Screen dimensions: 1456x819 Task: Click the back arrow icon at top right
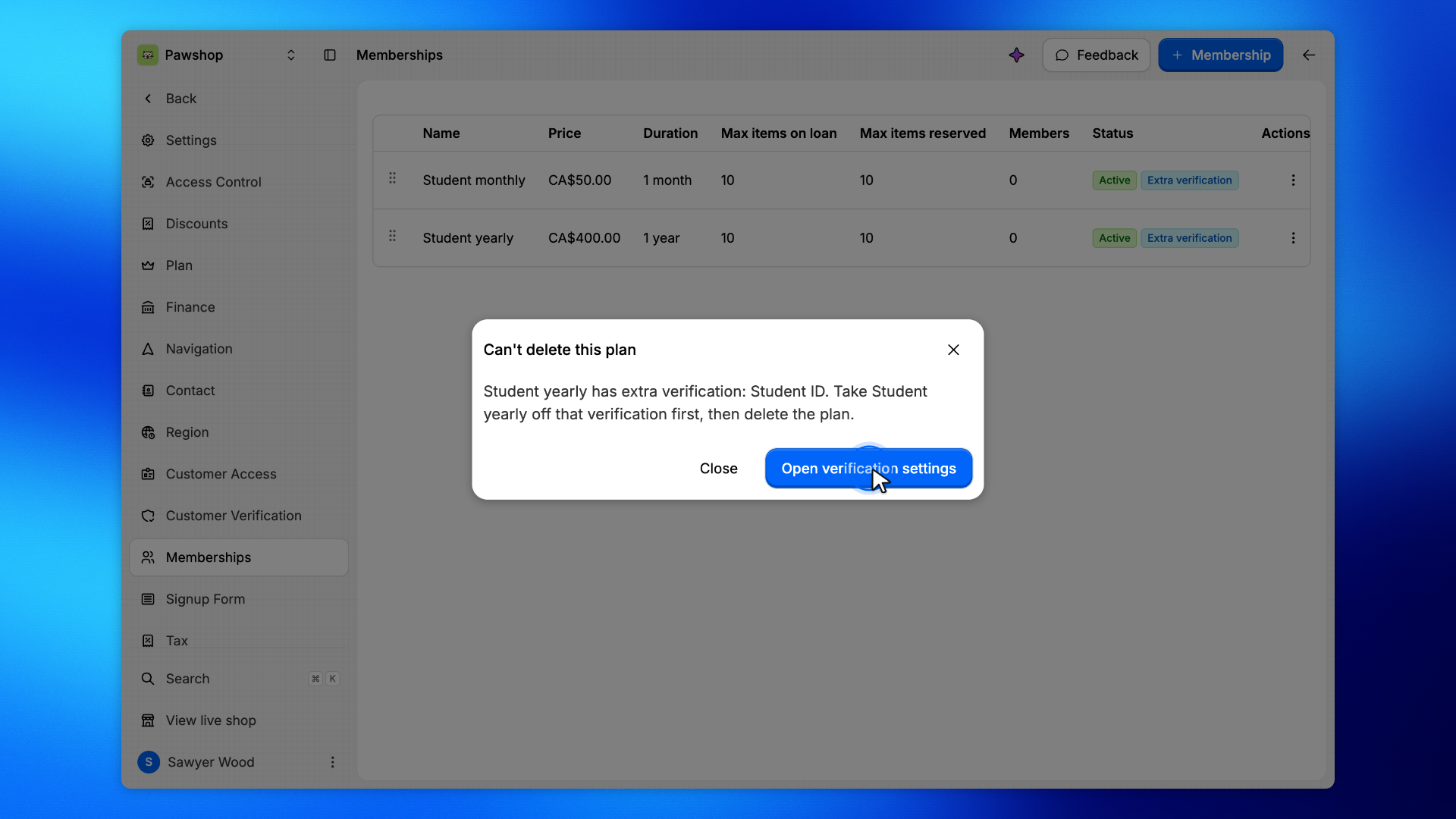coord(1309,55)
